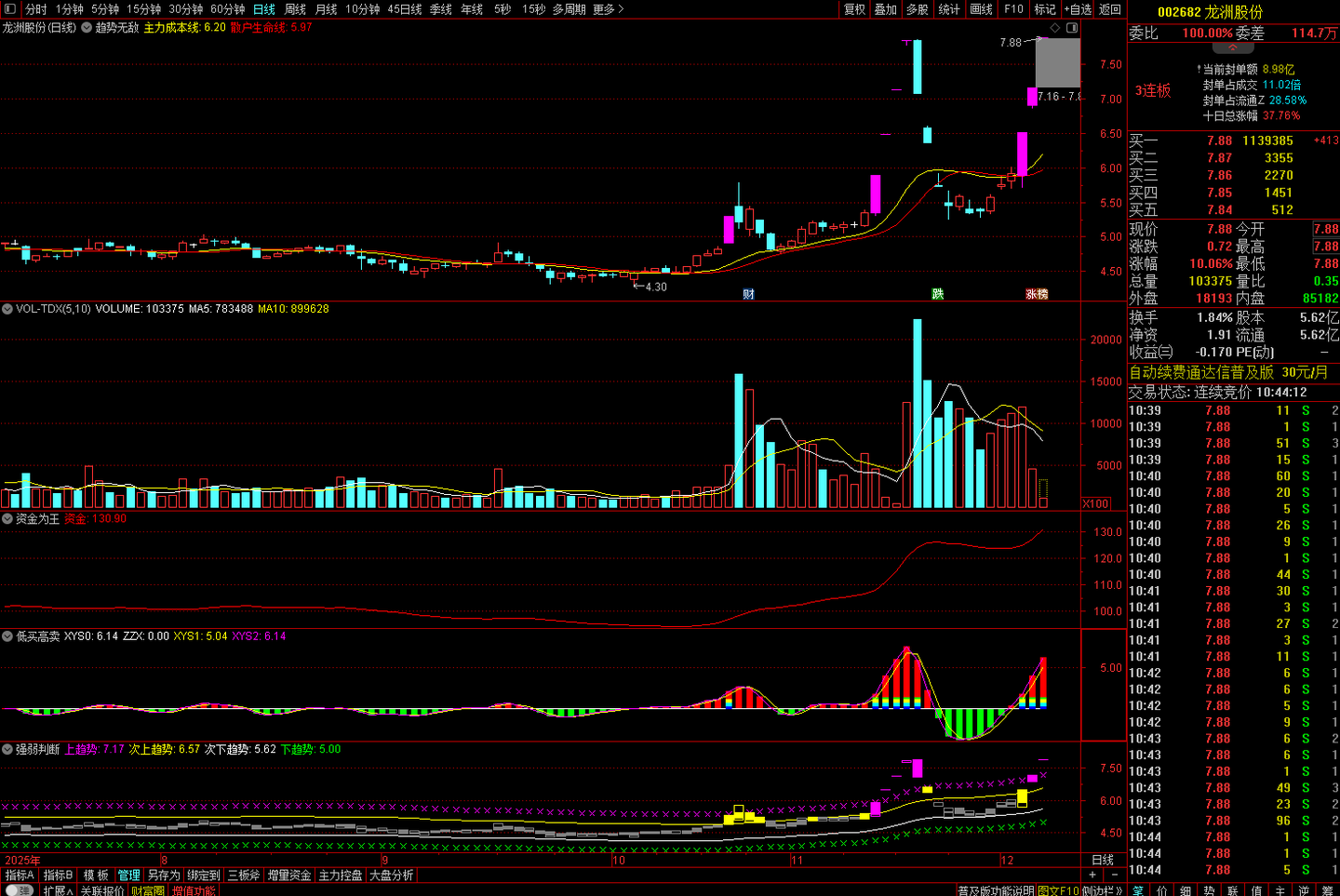Click the stock title 002682 龙洲股份
Viewport: 1340px width, 896px height.
pos(1211,12)
